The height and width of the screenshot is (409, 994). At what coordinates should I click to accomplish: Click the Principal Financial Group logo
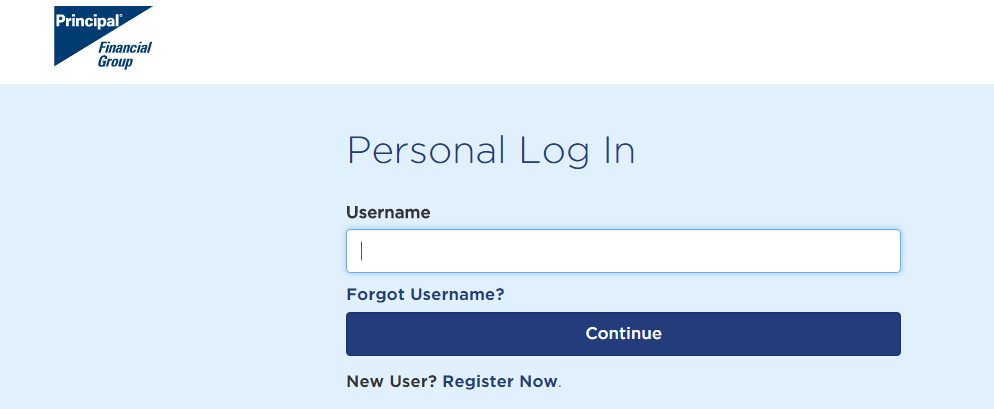[103, 38]
